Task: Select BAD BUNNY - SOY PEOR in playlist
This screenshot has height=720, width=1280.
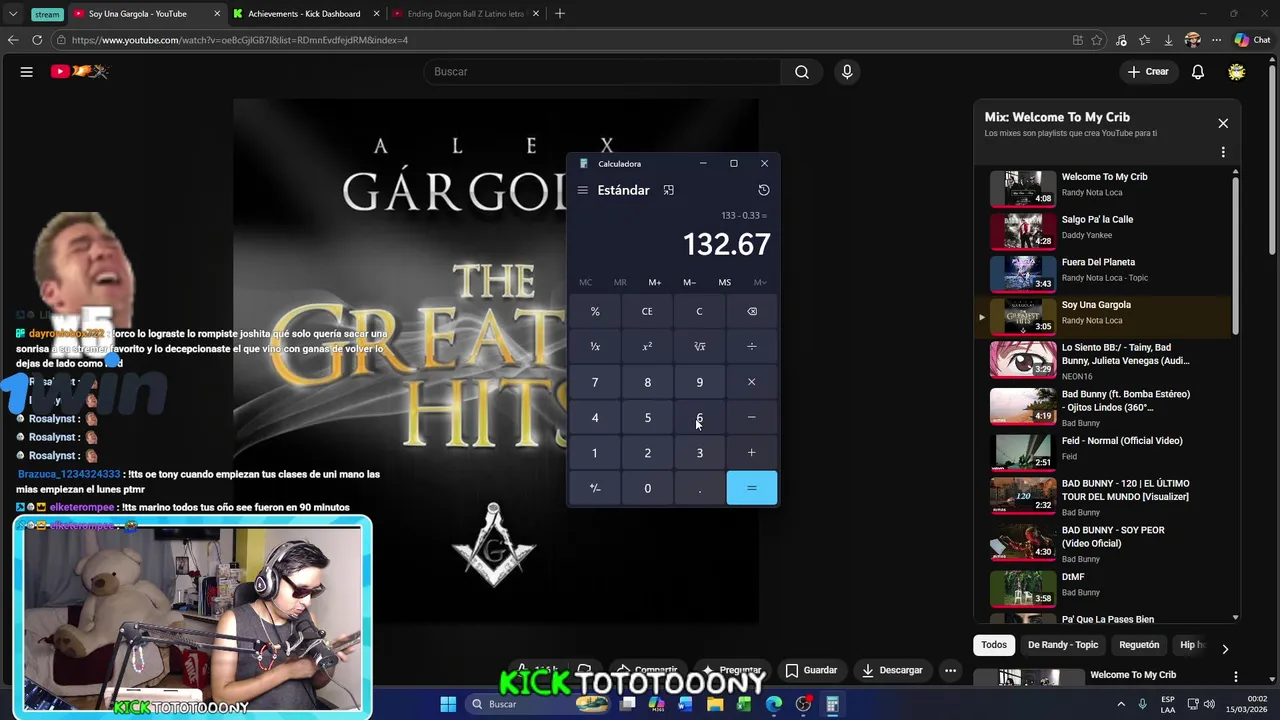Action: (1105, 541)
